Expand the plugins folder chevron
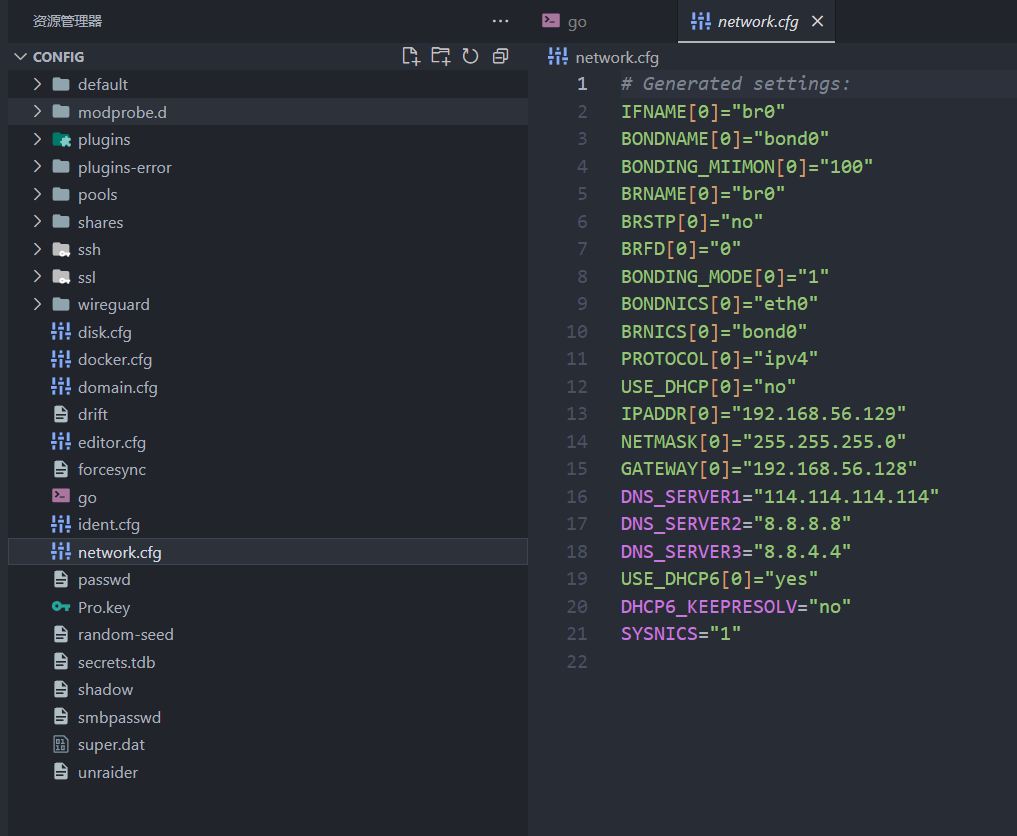Screen dimensions: 1017x836 point(37,139)
